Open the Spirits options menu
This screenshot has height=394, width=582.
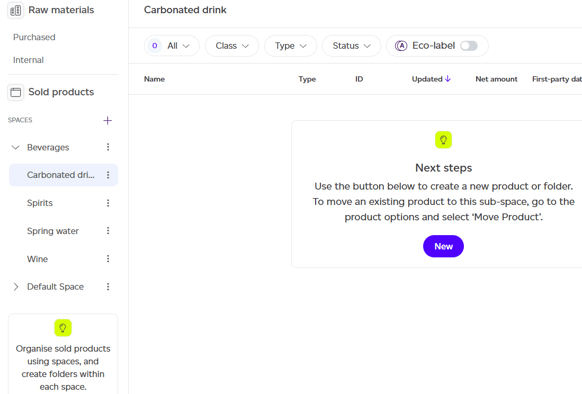click(108, 203)
